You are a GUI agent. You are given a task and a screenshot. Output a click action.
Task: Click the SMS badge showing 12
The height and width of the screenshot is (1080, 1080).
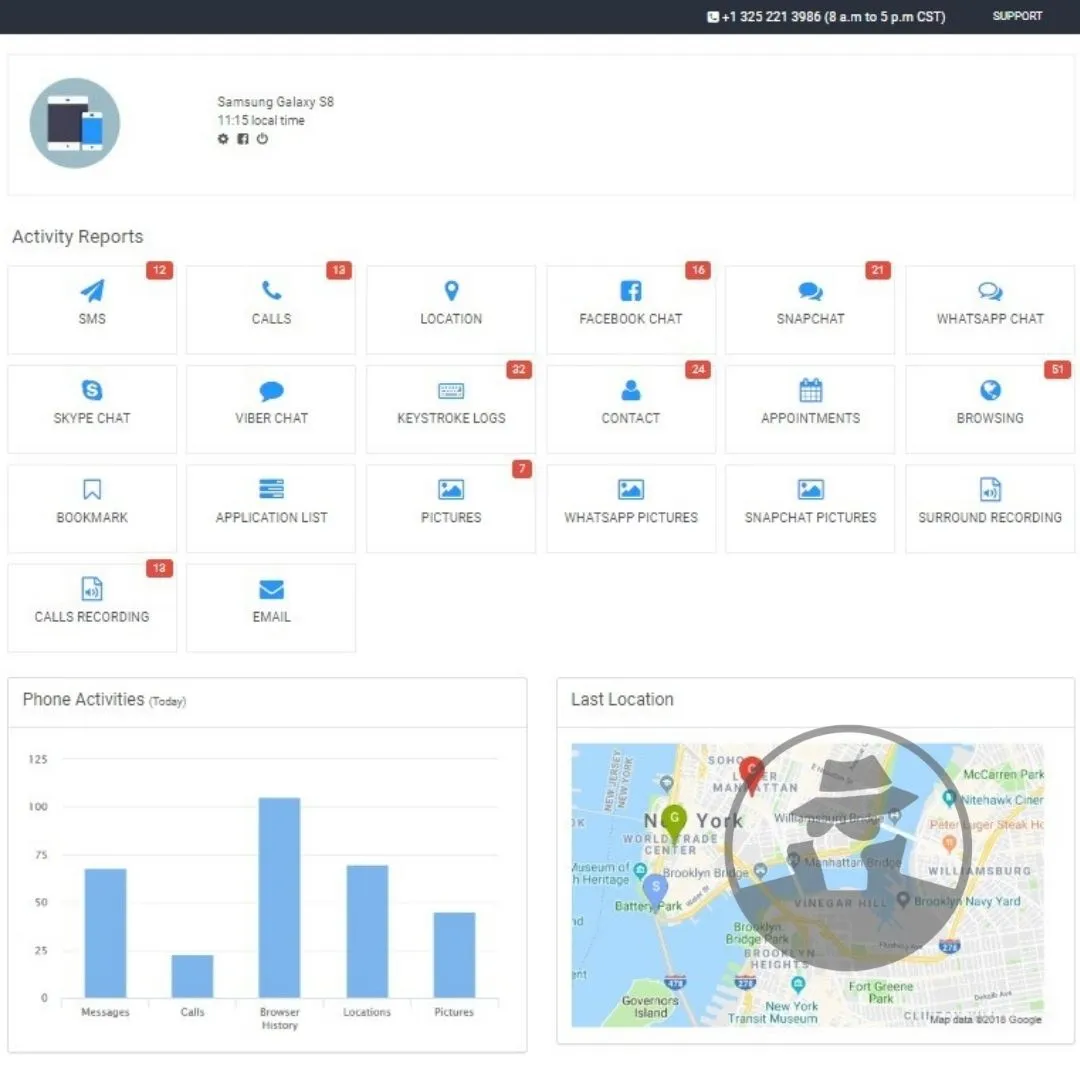coord(159,269)
